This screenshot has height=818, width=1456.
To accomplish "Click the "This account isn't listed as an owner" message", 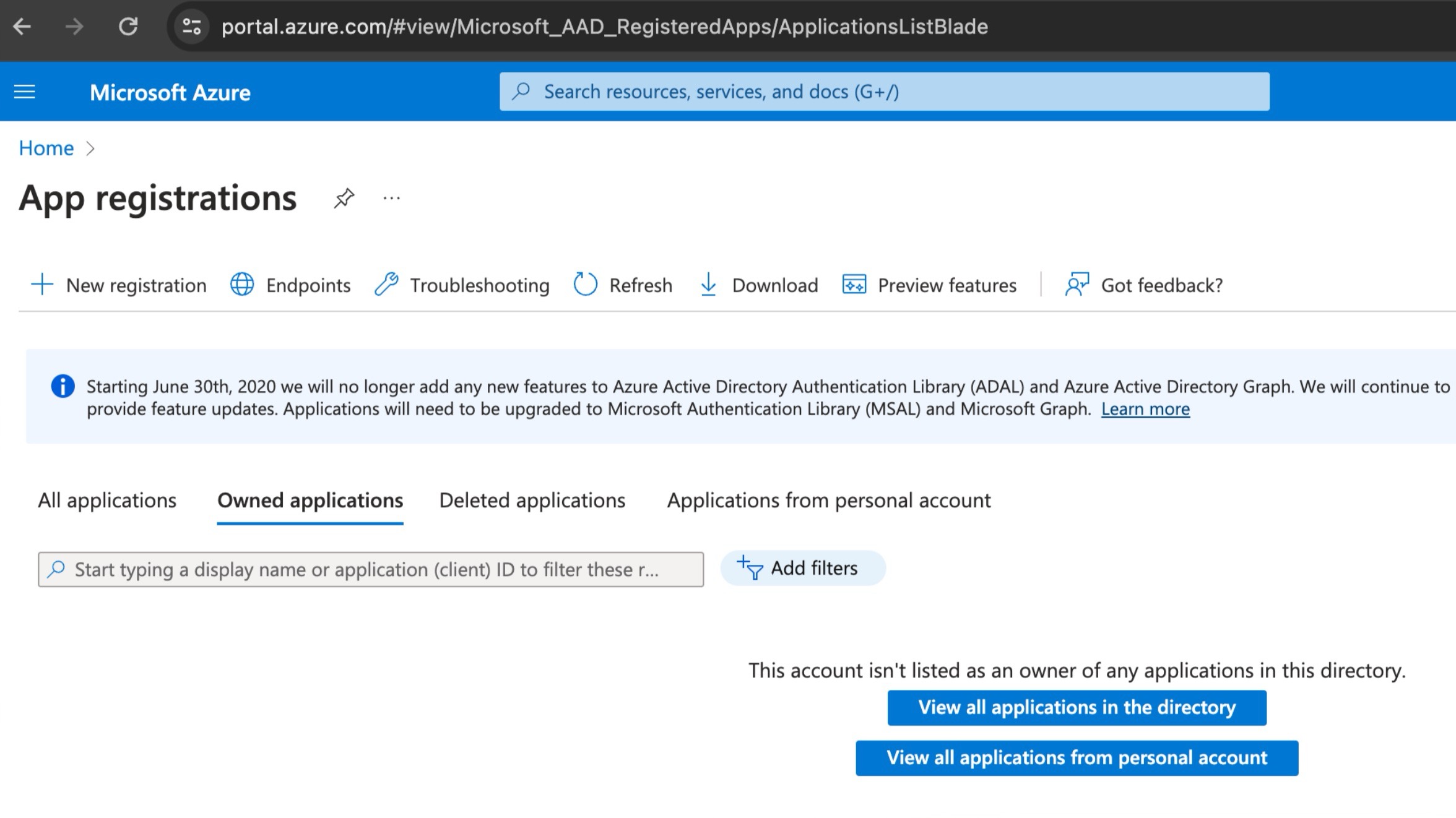I will tap(1077, 671).
